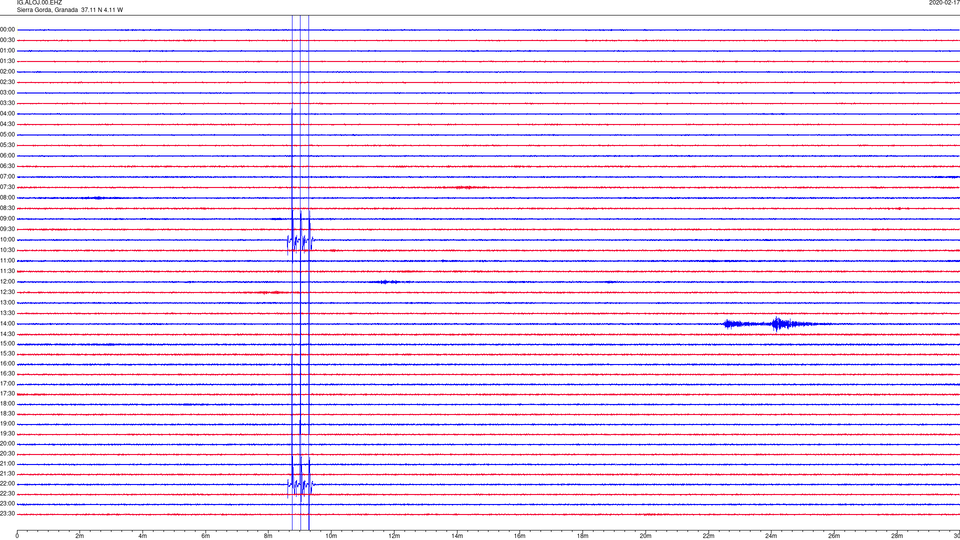The image size is (960, 540).
Task: Select the 08:00 time label
Action: point(7,198)
